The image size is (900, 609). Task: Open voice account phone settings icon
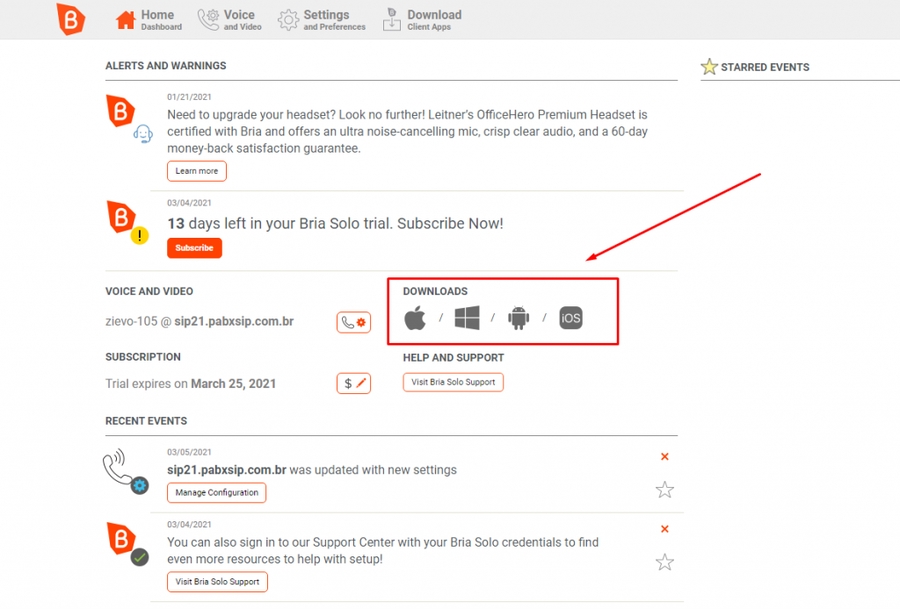[x=354, y=322]
